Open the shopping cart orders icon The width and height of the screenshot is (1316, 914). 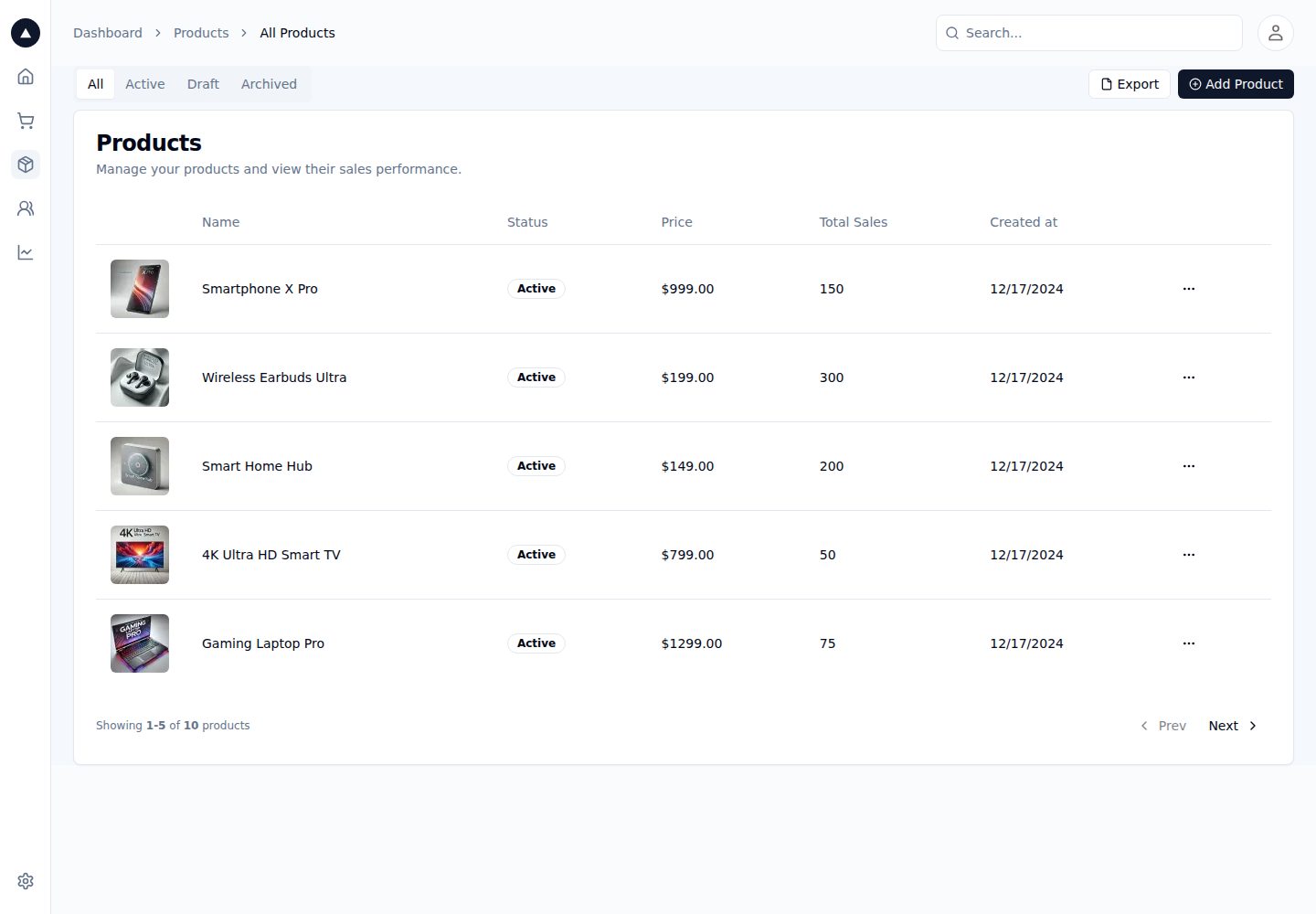(26, 121)
